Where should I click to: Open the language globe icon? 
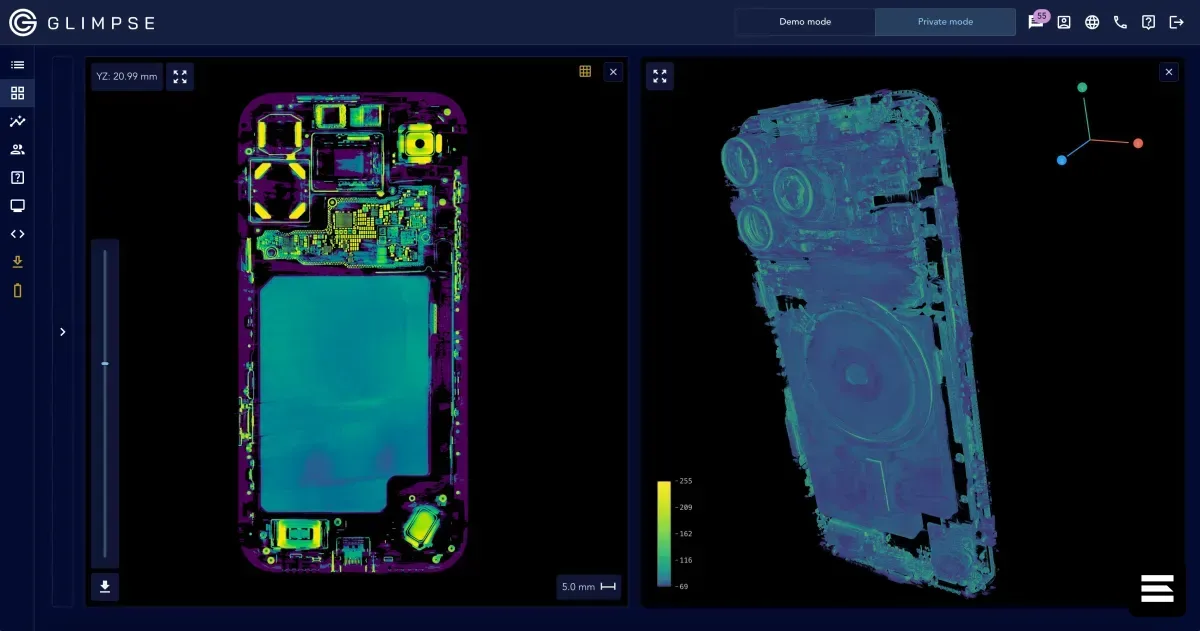(x=1092, y=22)
